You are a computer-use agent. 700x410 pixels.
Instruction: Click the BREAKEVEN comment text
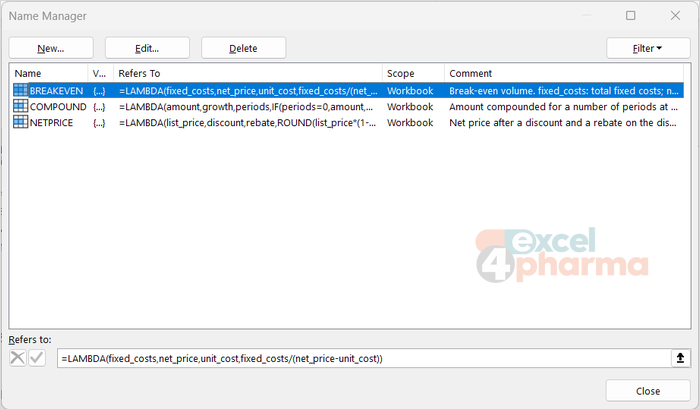564,91
